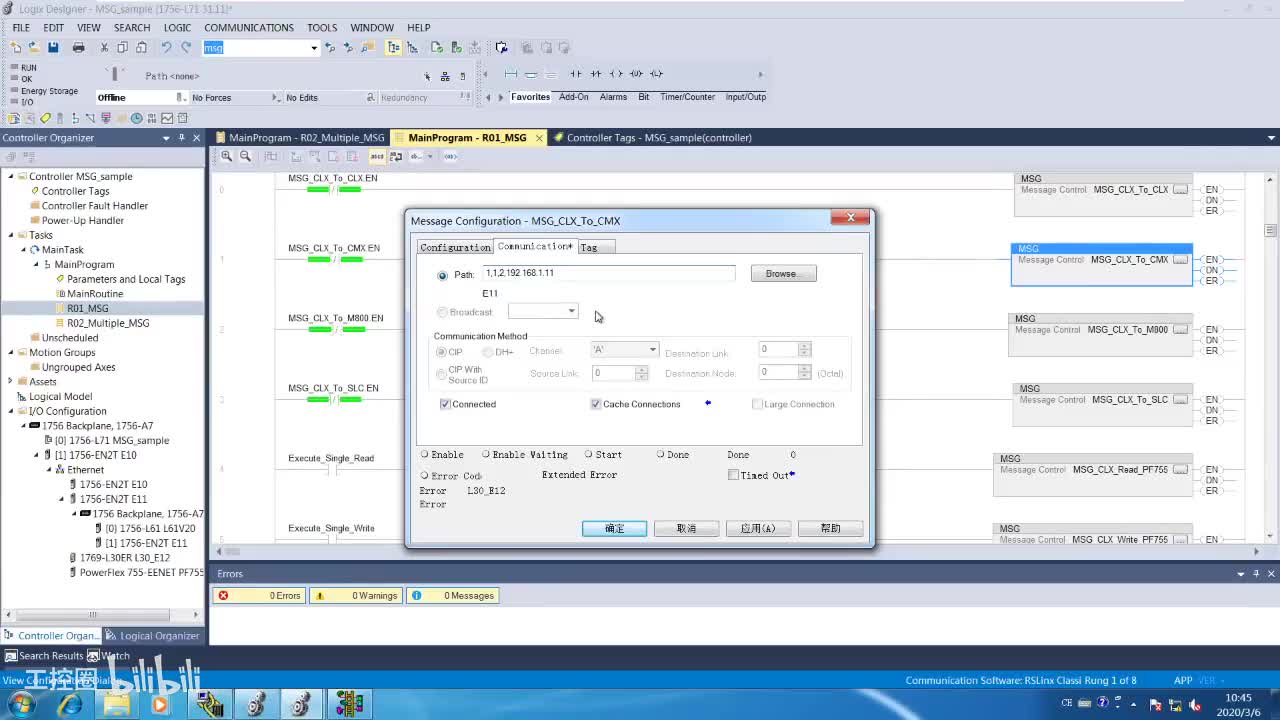Insert an Examine On contact instruction
Image resolution: width=1280 pixels, height=720 pixels.
click(576, 74)
